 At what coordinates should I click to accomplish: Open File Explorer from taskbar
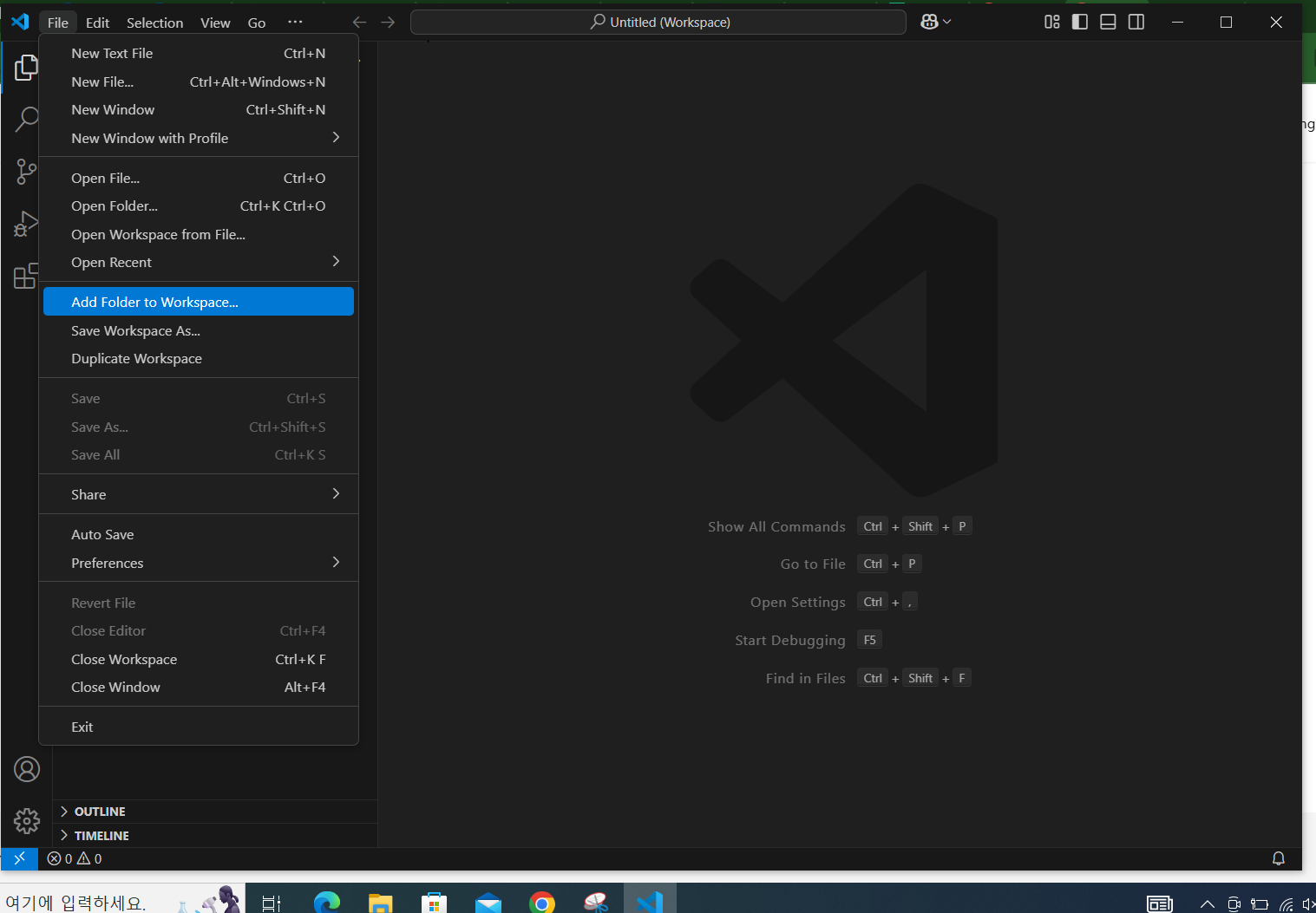click(x=380, y=903)
